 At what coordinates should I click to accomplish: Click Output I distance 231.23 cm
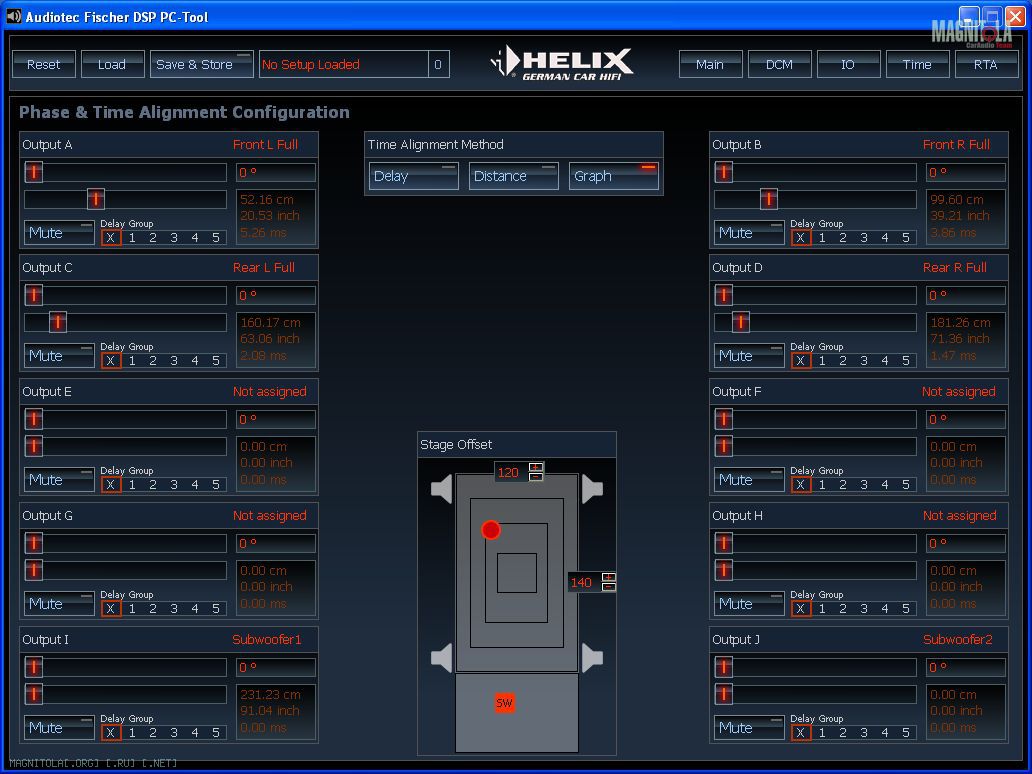click(x=271, y=694)
